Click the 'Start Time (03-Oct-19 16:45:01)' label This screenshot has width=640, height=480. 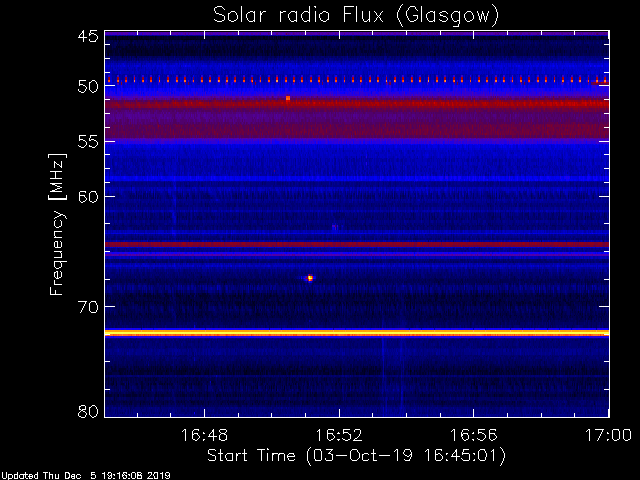pos(356,456)
